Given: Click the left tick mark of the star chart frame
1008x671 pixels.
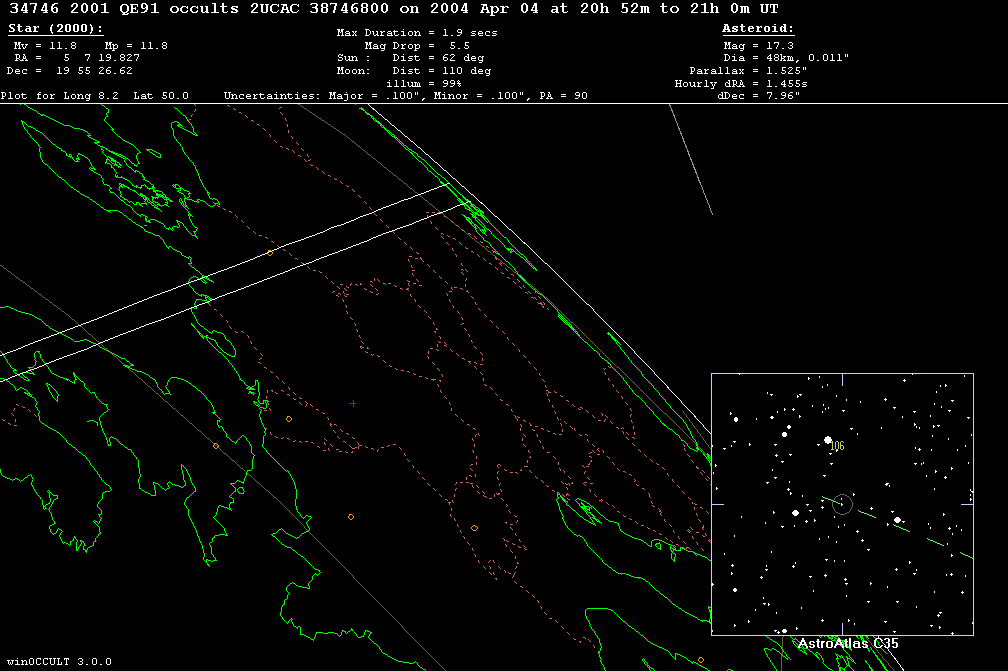Looking at the screenshot, I should tap(716, 504).
